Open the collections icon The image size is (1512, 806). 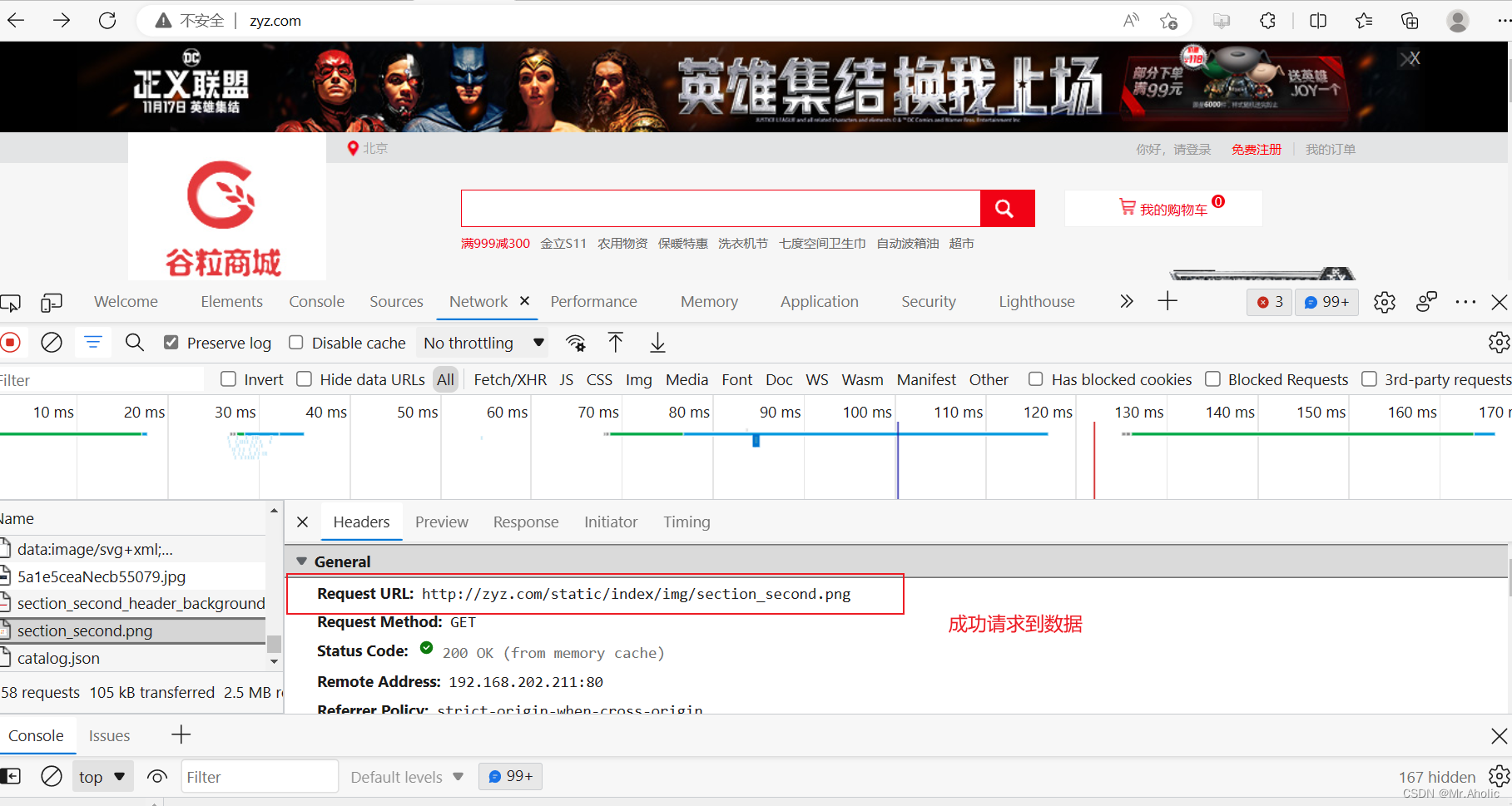(1410, 21)
